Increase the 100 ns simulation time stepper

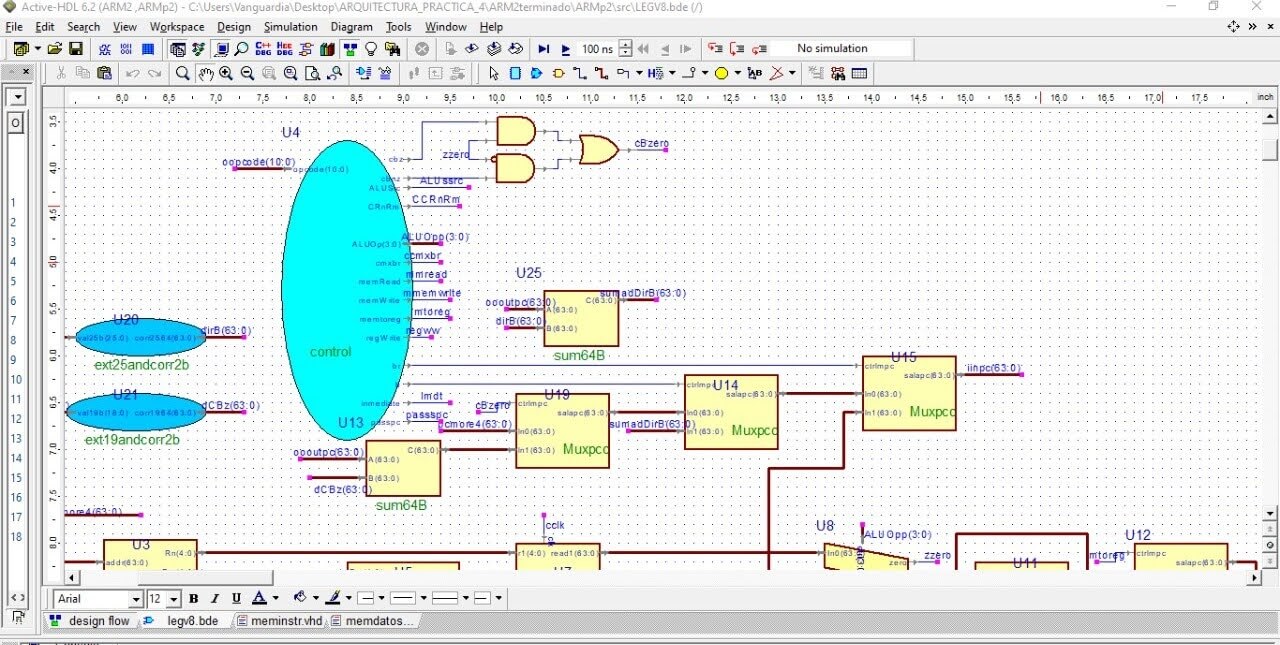(625, 44)
